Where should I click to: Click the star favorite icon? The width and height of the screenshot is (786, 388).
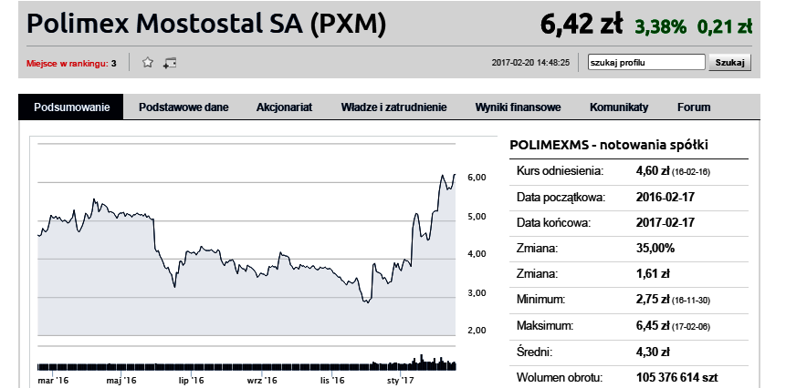(147, 63)
